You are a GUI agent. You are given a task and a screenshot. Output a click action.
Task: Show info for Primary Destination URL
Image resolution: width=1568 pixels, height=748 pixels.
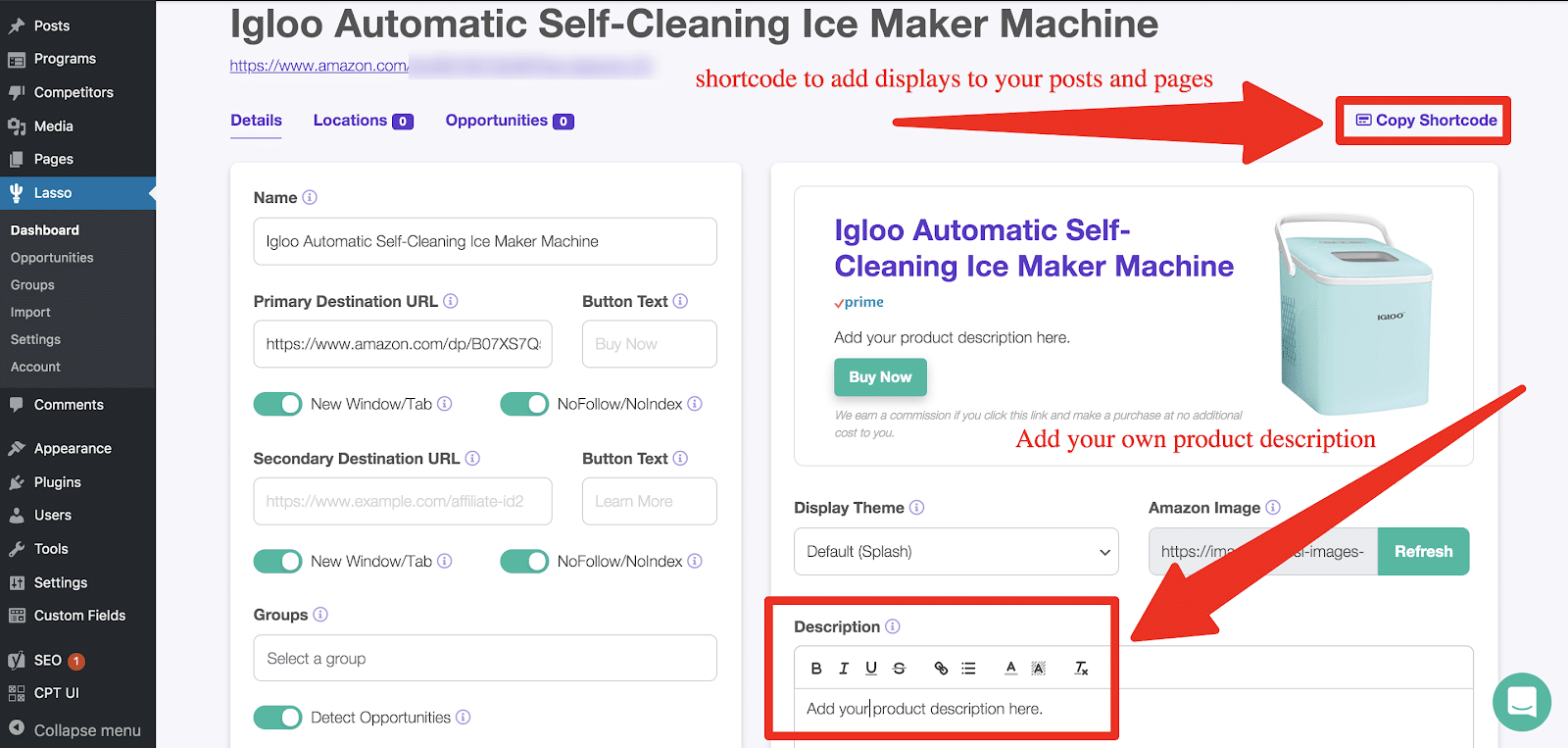pyautogui.click(x=451, y=301)
